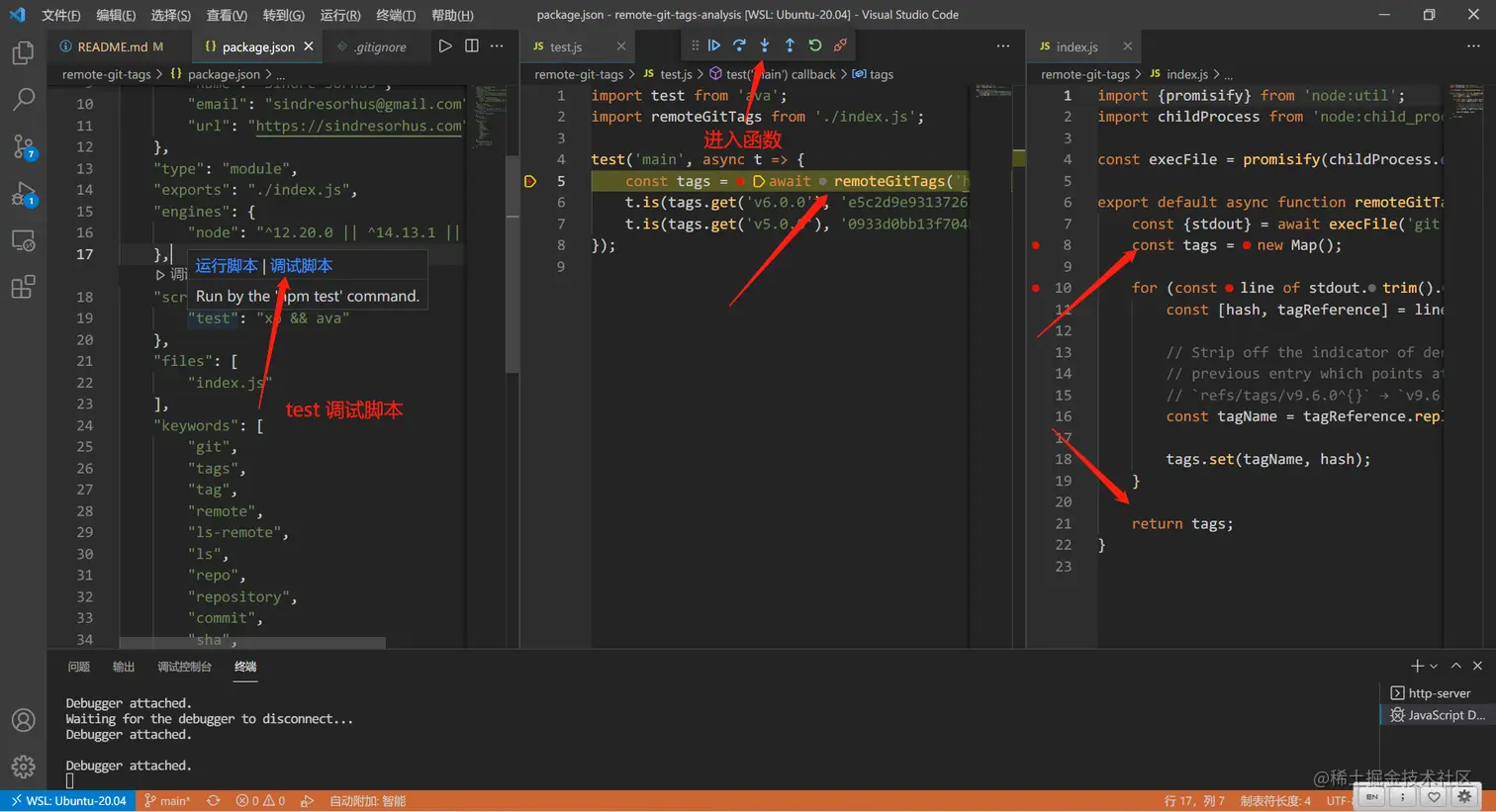The image size is (1496, 812).
Task: Switch to the Output panel tab
Action: tap(123, 667)
